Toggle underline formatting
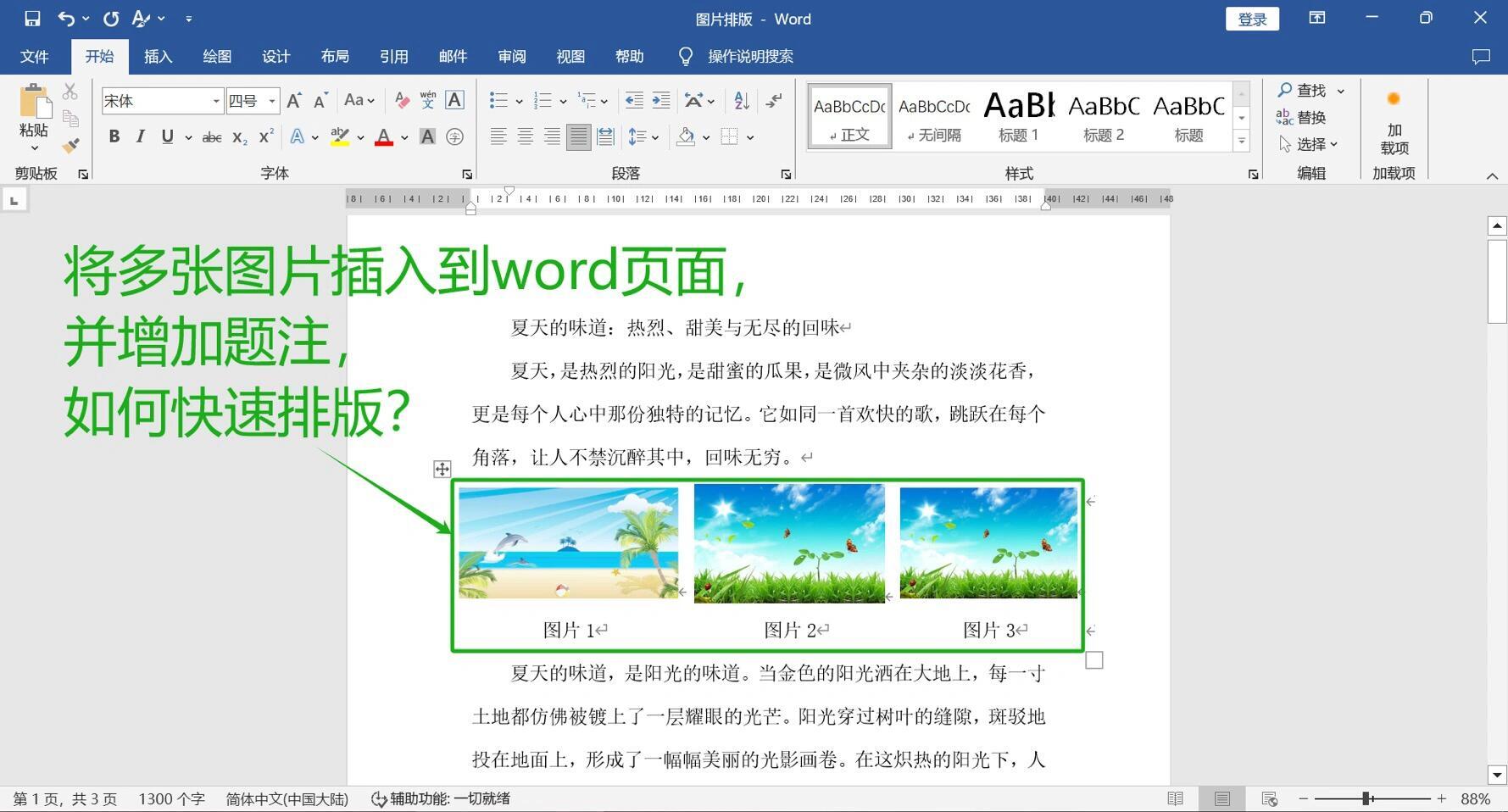 pos(168,136)
